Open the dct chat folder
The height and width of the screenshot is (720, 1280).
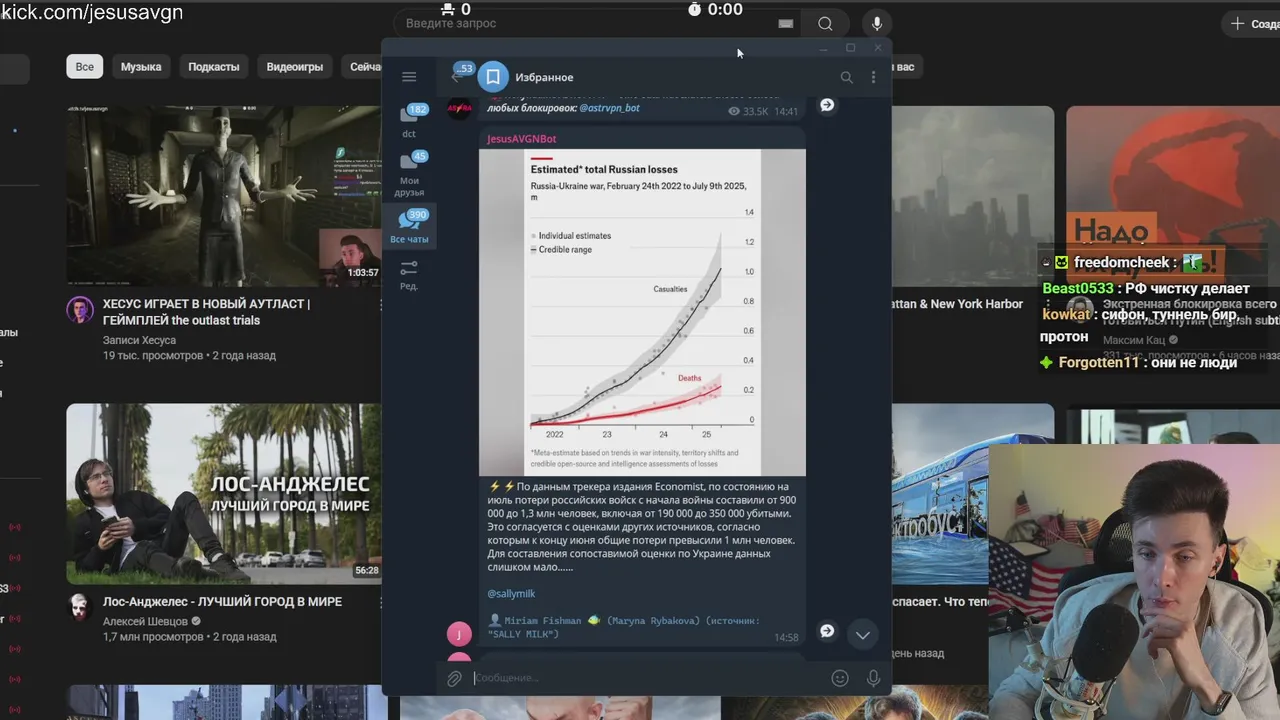coord(409,120)
